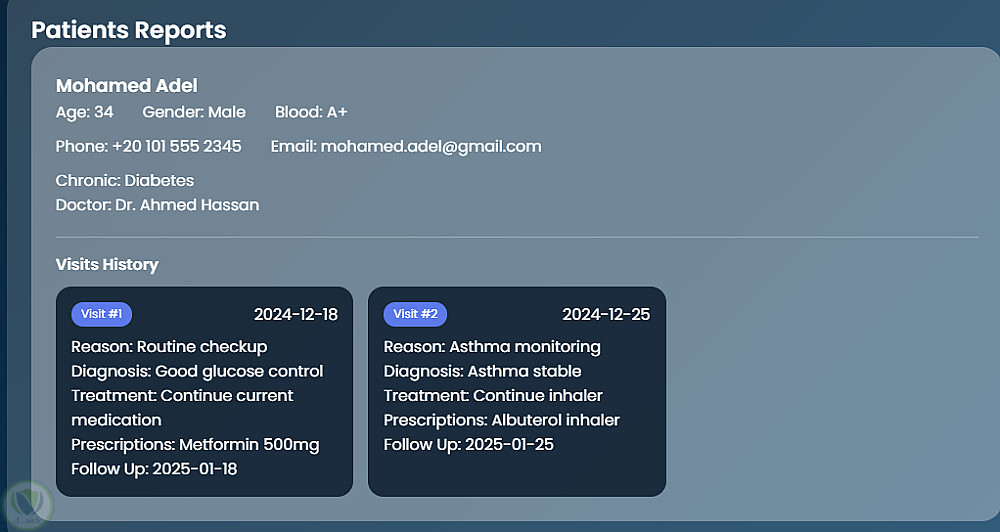Click the Visit #2 badge
The width and height of the screenshot is (1000, 532).
click(415, 314)
